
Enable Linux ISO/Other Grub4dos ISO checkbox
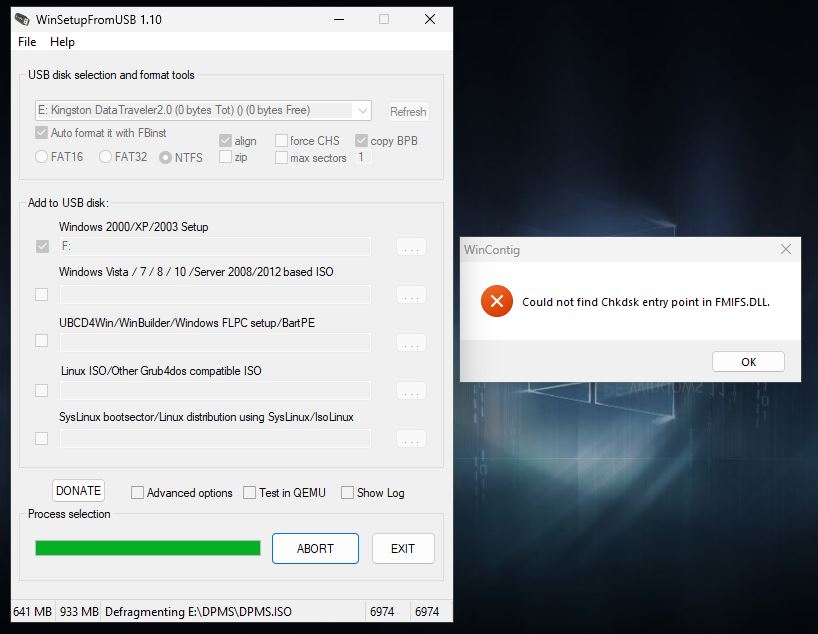click(x=41, y=390)
